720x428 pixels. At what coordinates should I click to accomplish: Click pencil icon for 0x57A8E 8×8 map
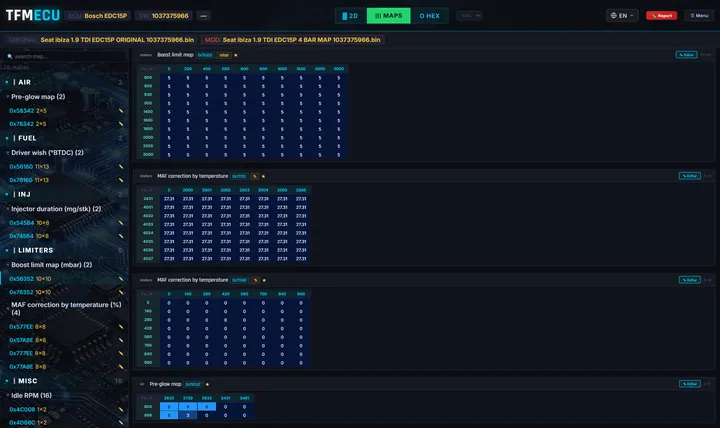(x=121, y=340)
